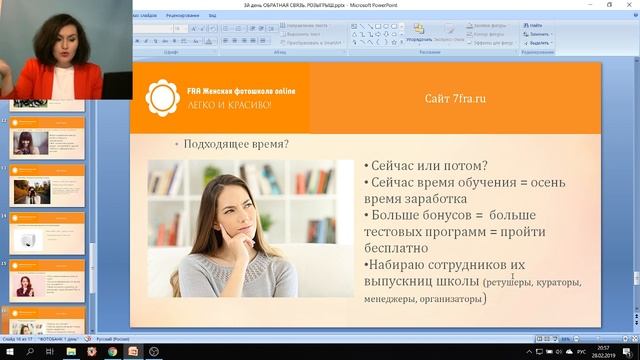640x360 pixels.
Task: Select the Text Box shape in the gallery
Action: tap(354, 27)
